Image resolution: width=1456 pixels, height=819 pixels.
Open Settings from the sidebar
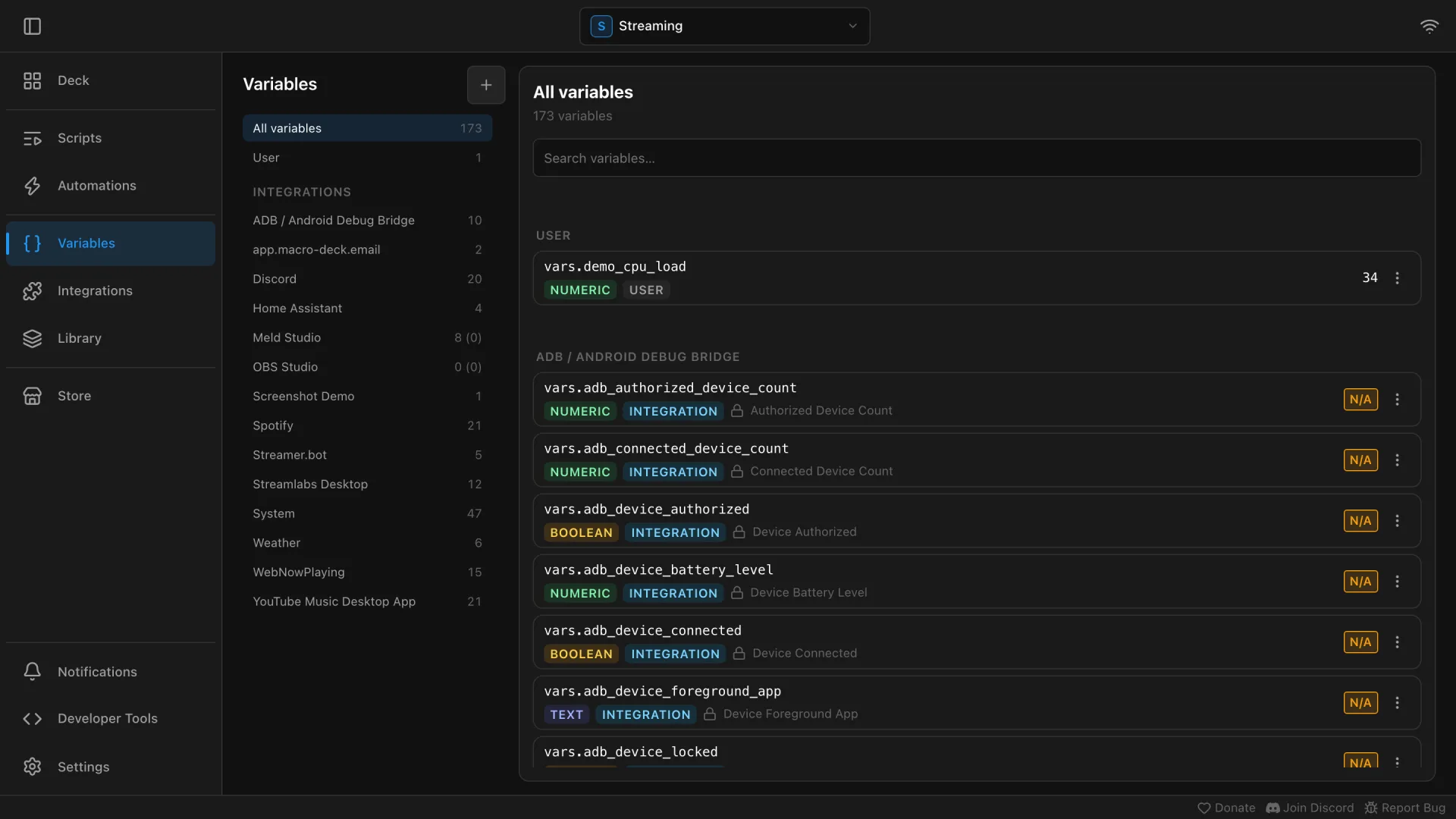[111, 767]
